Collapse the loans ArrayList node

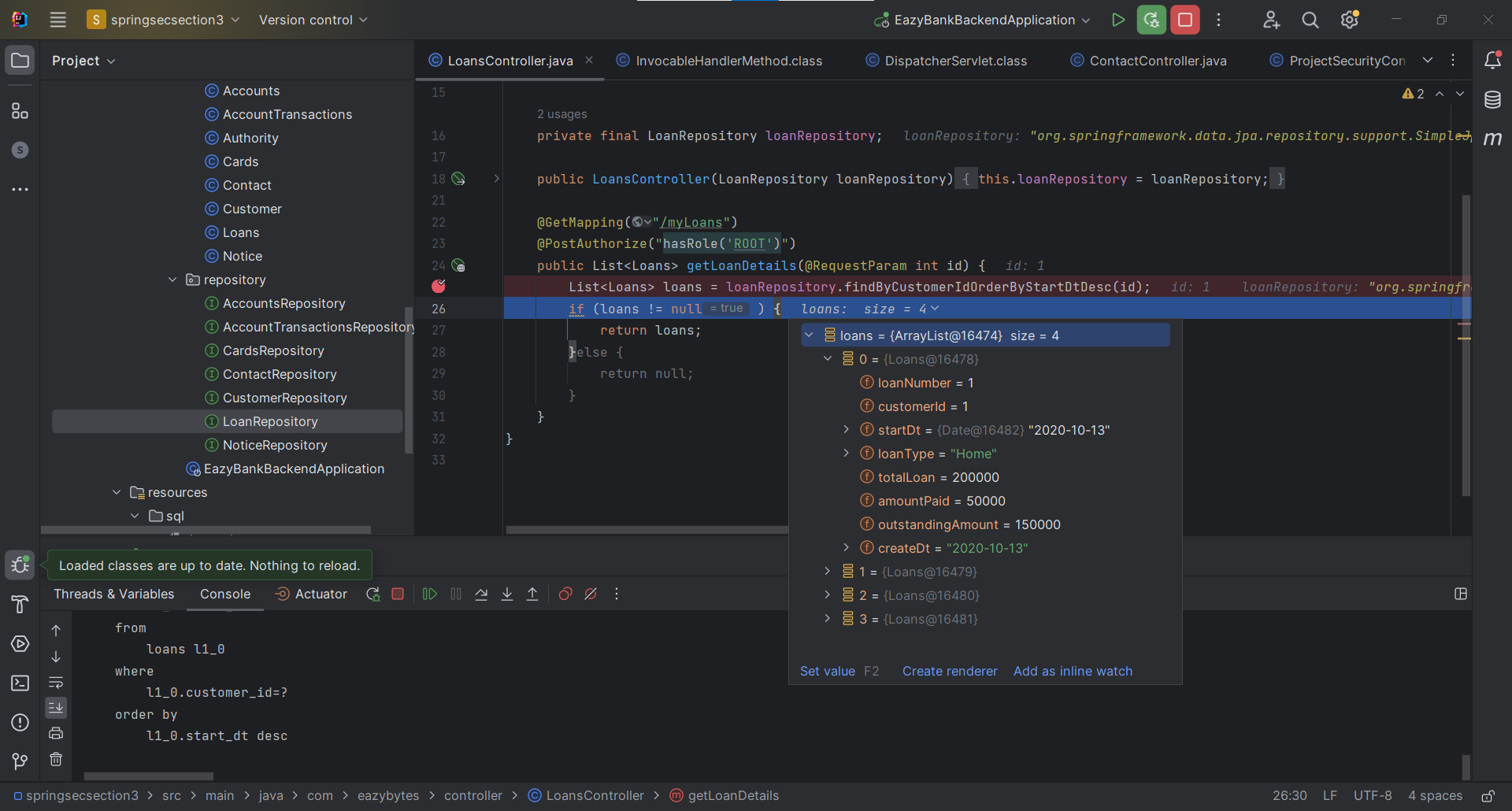809,335
